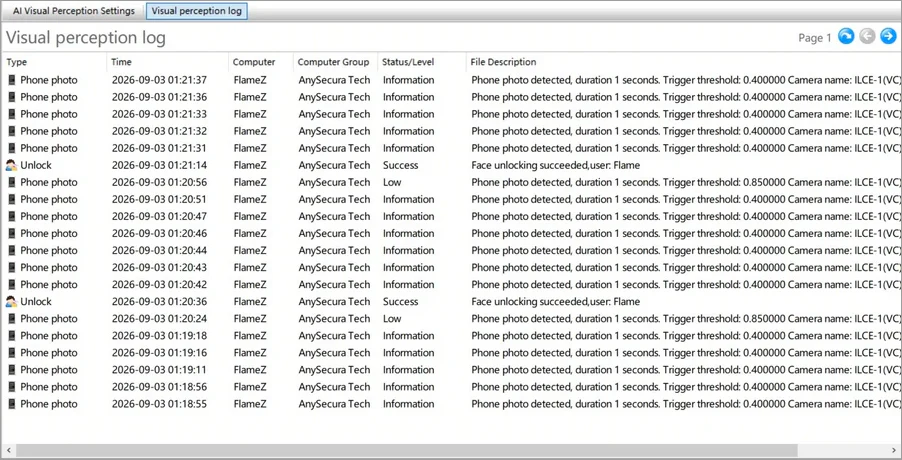This screenshot has height=460, width=902.
Task: Click phone icon of 01:21:31 entry
Action: tap(12, 148)
